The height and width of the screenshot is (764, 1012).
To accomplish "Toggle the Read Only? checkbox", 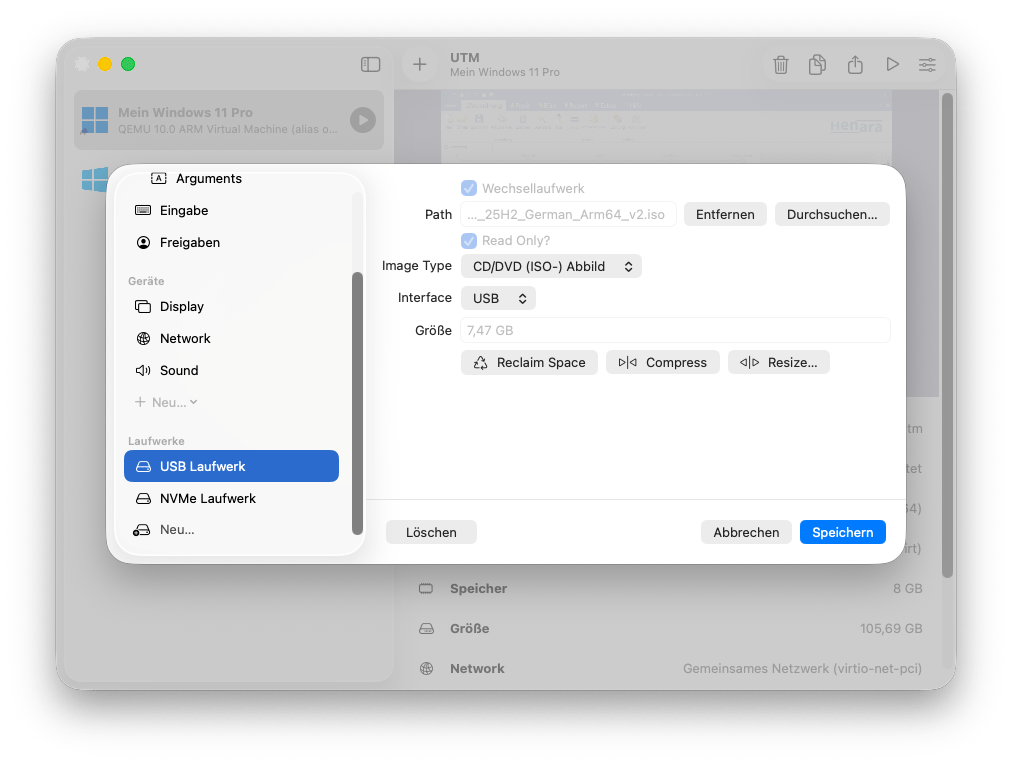I will pyautogui.click(x=468, y=241).
